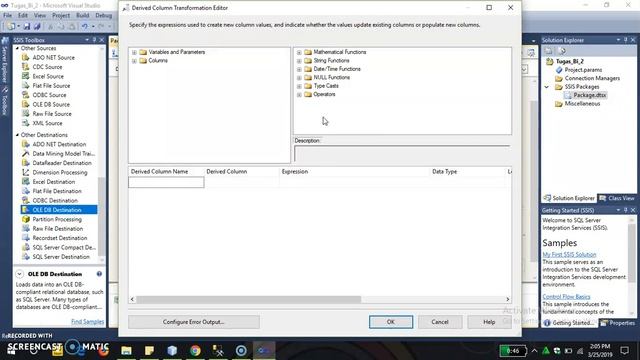Select XML Source item
Screen dimensions: 640x360
47,123
